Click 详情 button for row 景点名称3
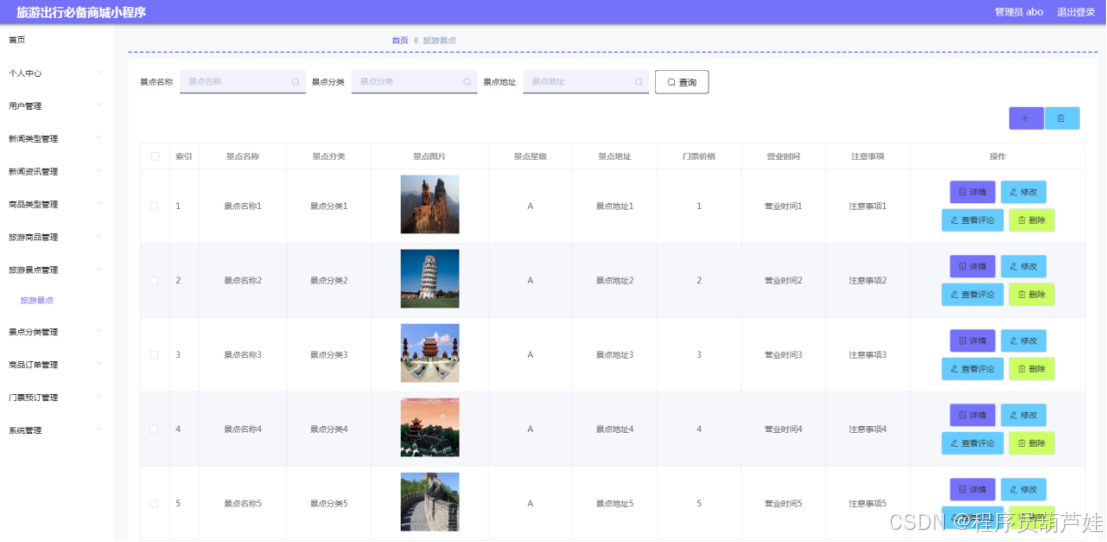The height and width of the screenshot is (542, 1107). [972, 341]
